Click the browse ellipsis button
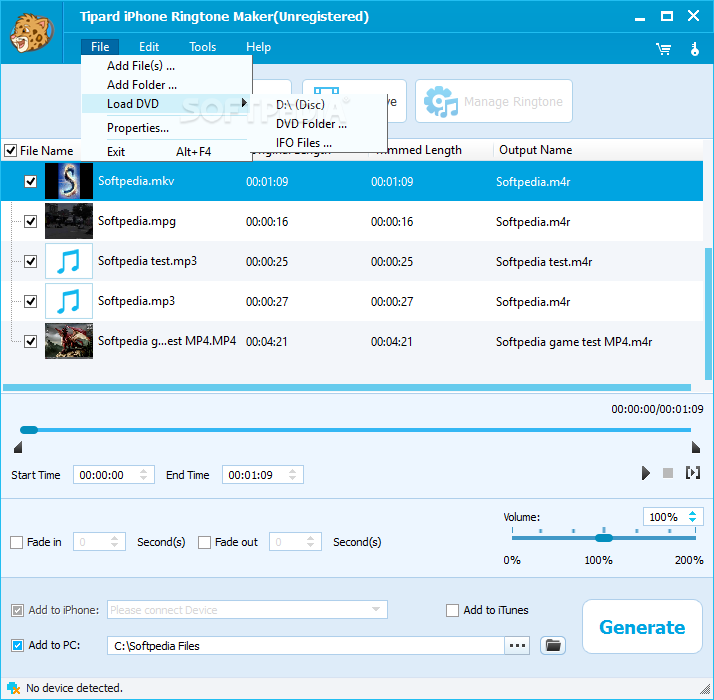 click(x=517, y=645)
